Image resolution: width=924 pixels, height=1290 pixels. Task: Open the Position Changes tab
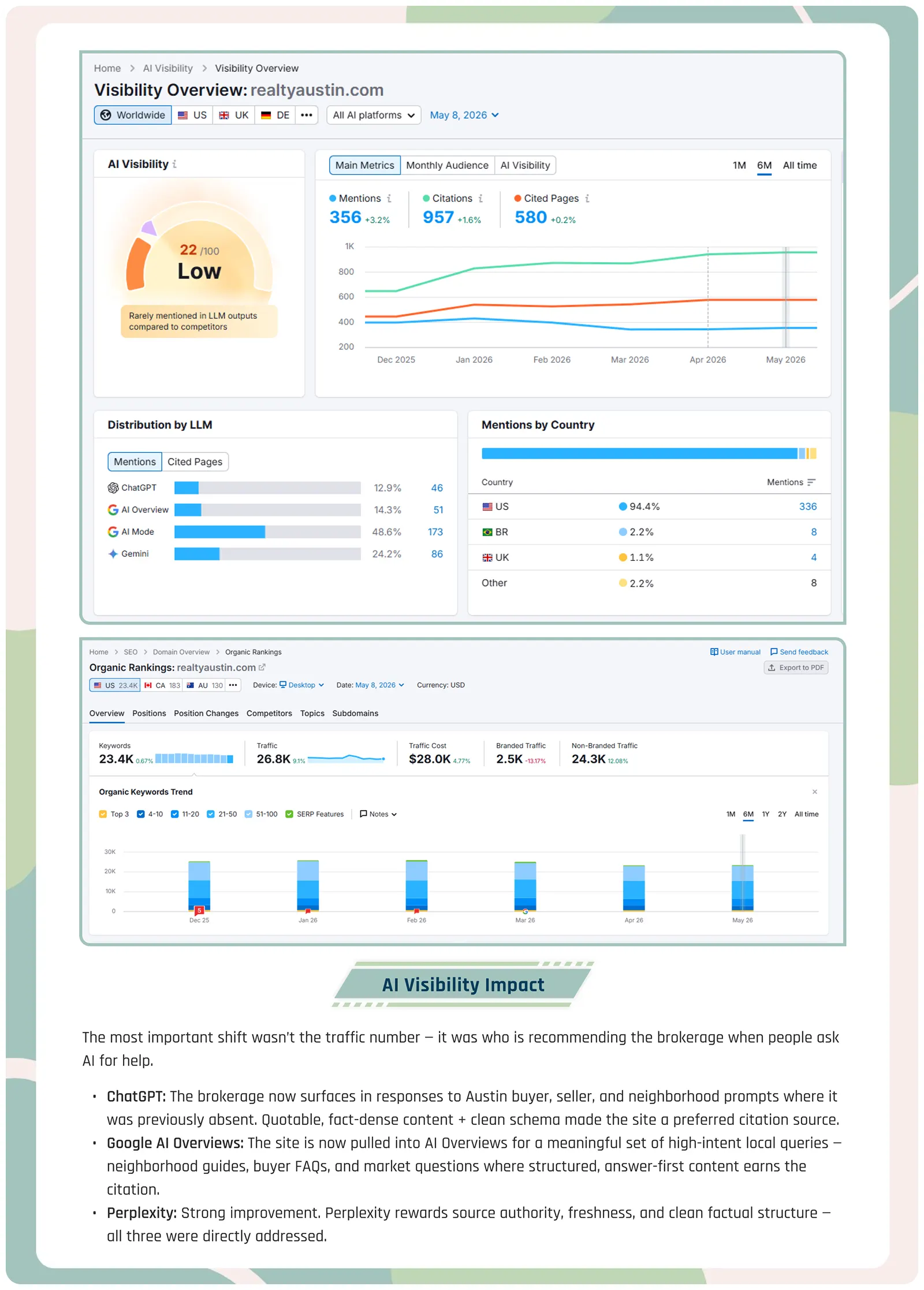click(206, 713)
